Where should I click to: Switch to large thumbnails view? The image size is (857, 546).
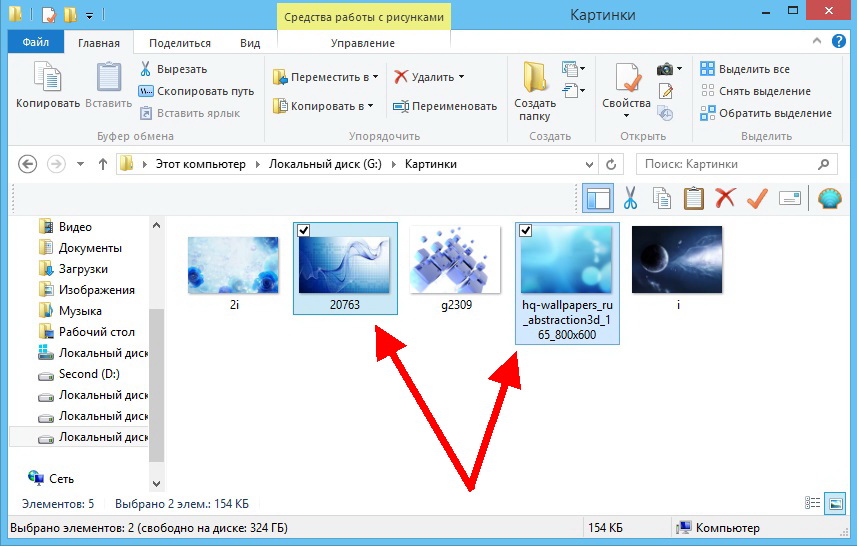pyautogui.click(x=835, y=503)
